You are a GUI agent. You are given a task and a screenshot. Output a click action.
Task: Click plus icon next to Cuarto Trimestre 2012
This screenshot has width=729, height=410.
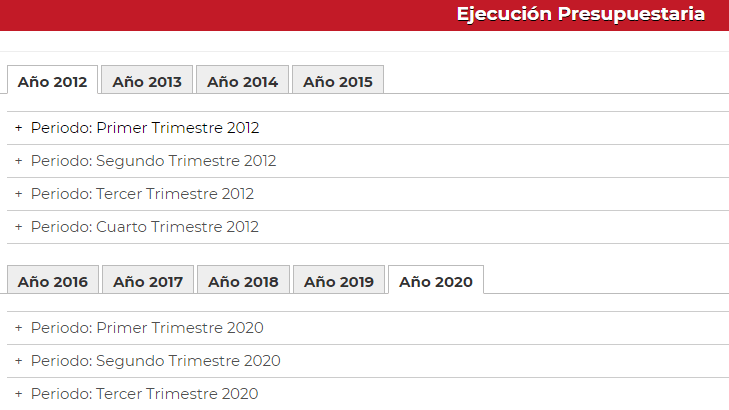pyautogui.click(x=19, y=227)
